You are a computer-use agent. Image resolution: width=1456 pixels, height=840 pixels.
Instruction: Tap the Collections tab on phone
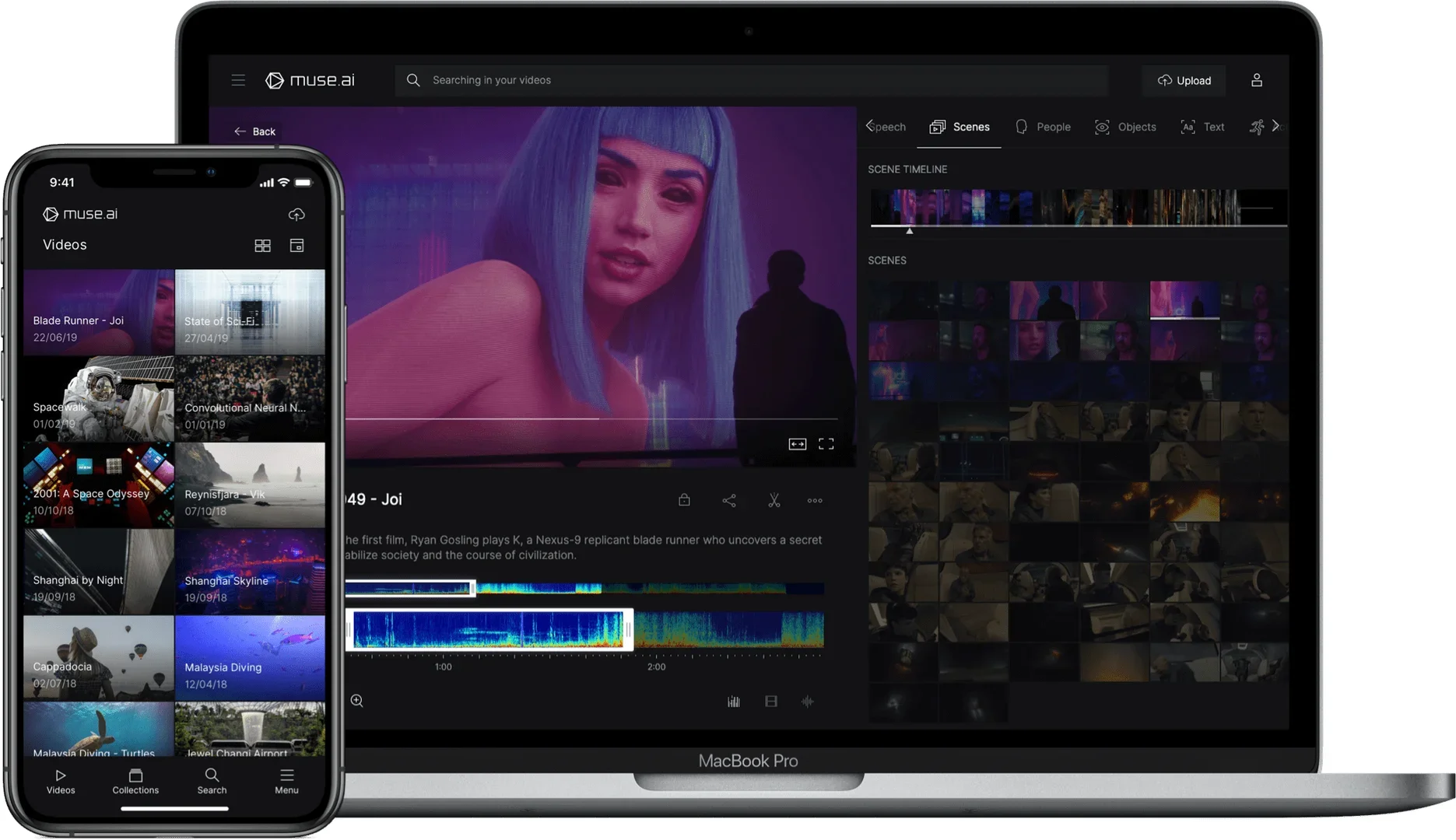click(135, 782)
